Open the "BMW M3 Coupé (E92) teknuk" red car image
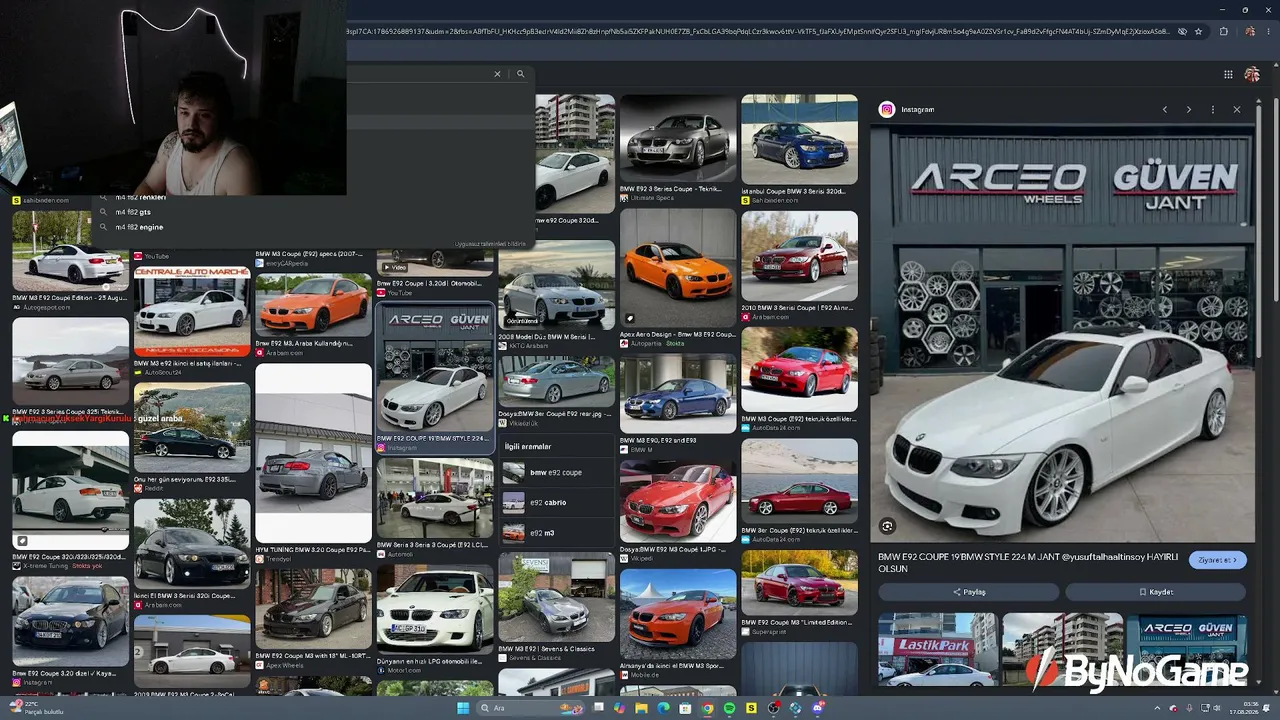 [x=799, y=369]
